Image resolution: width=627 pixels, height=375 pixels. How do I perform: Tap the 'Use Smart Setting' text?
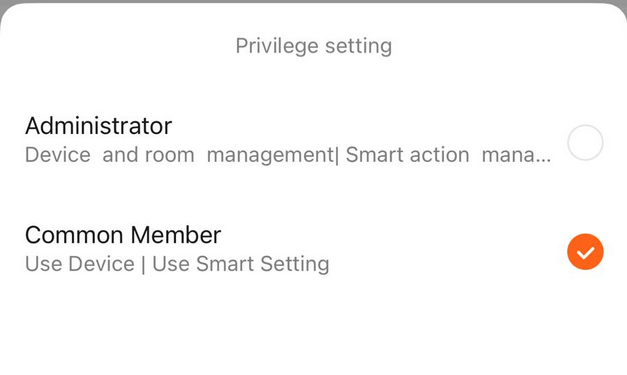coord(241,264)
